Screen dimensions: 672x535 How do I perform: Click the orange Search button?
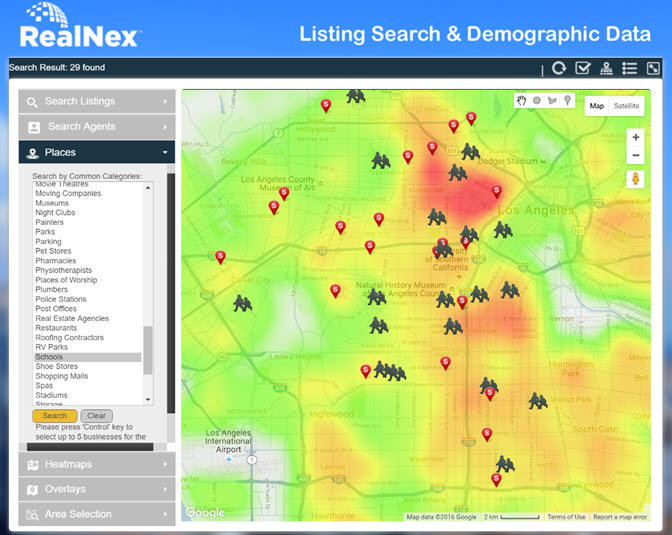coord(55,416)
